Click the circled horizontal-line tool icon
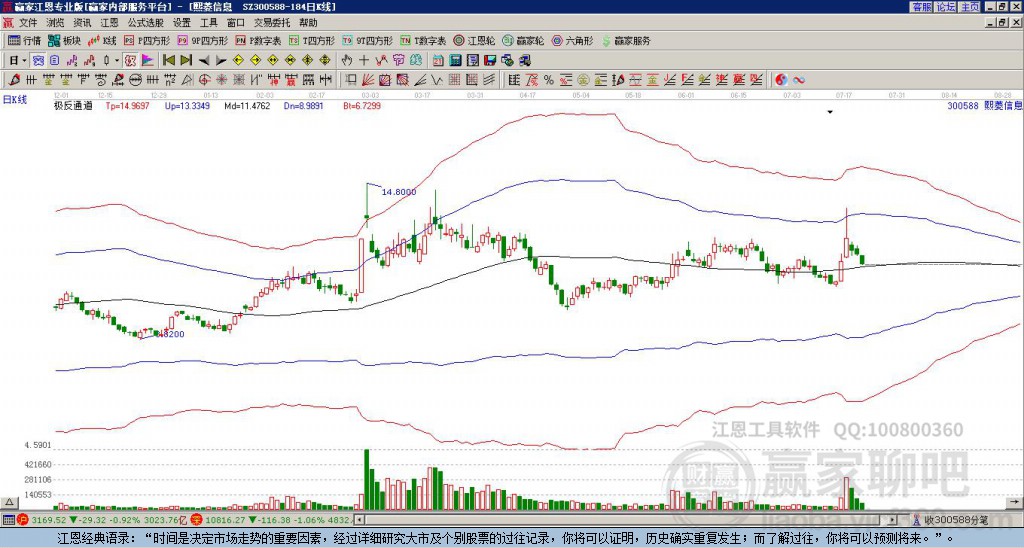 [135, 80]
